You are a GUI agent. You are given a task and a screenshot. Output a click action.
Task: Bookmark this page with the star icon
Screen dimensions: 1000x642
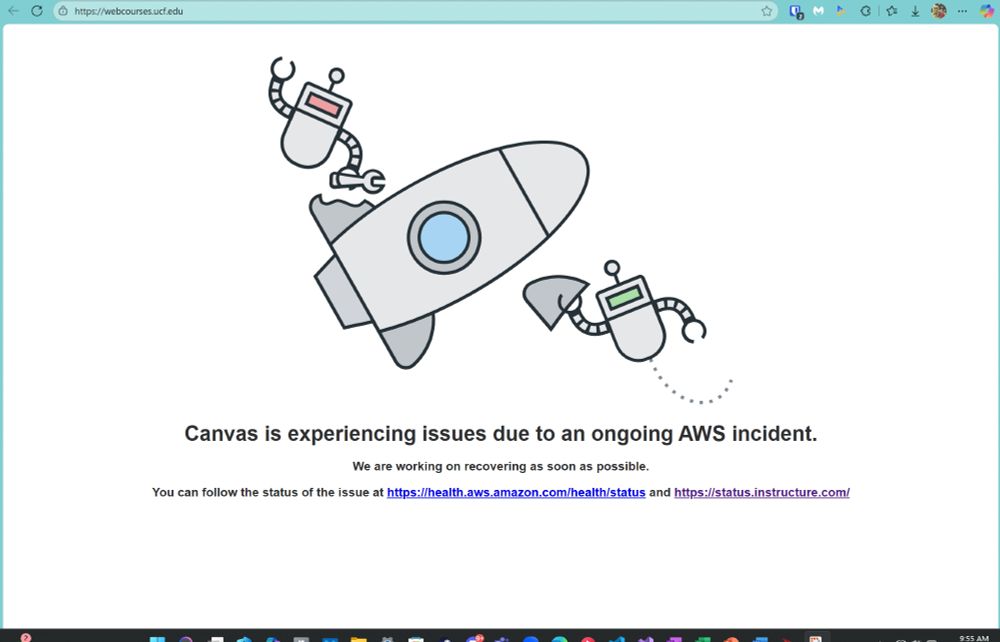(x=767, y=11)
